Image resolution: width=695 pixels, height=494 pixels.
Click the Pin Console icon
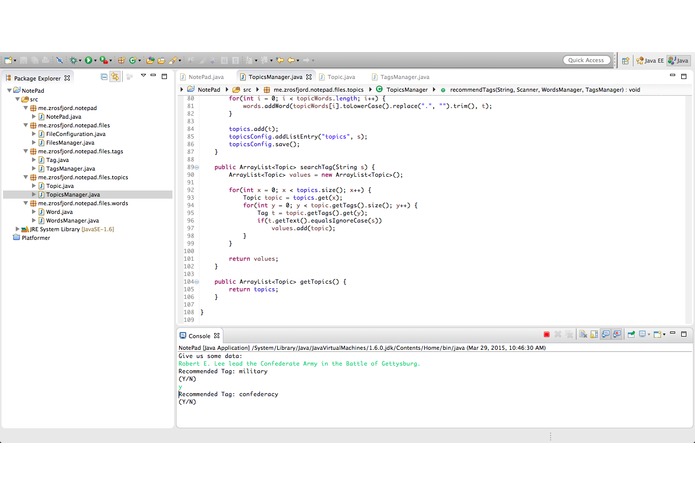(x=631, y=335)
